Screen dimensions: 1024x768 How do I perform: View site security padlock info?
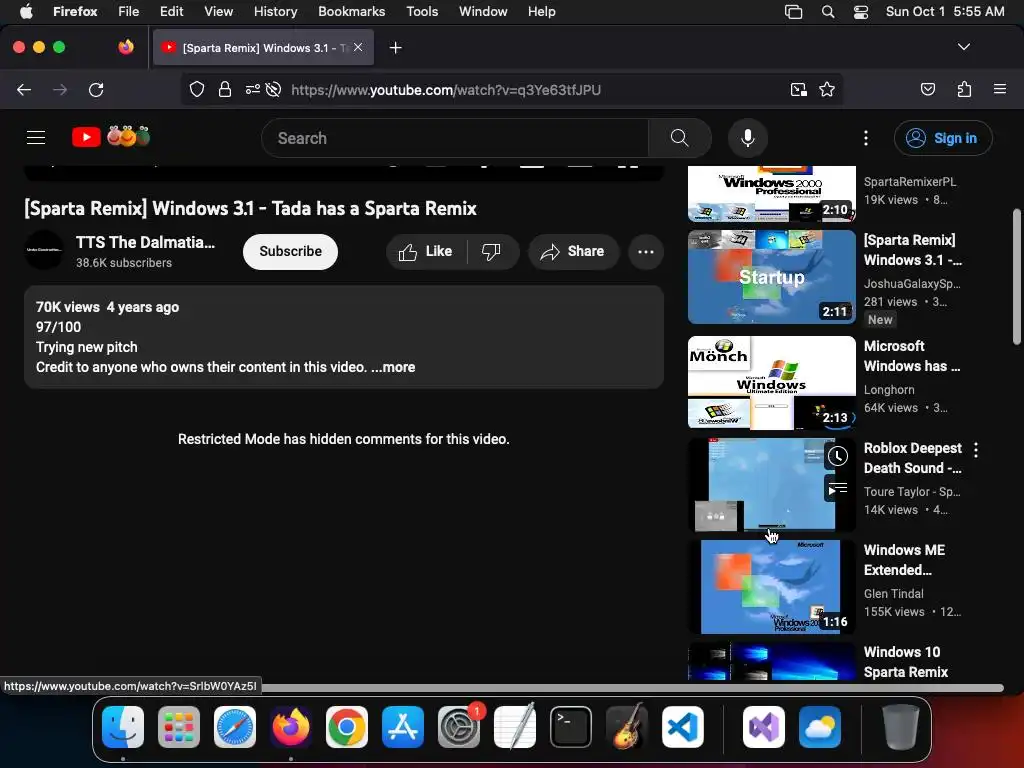pos(225,89)
